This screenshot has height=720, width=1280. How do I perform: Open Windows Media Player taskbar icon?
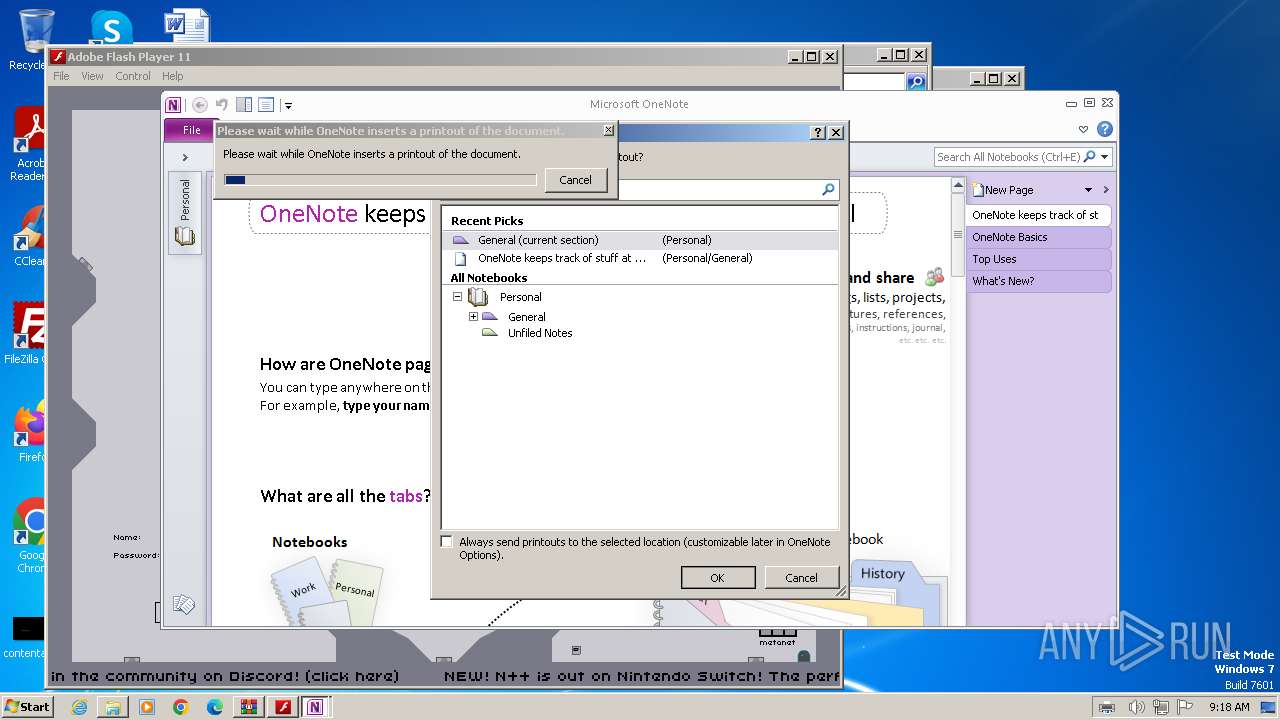coord(147,707)
